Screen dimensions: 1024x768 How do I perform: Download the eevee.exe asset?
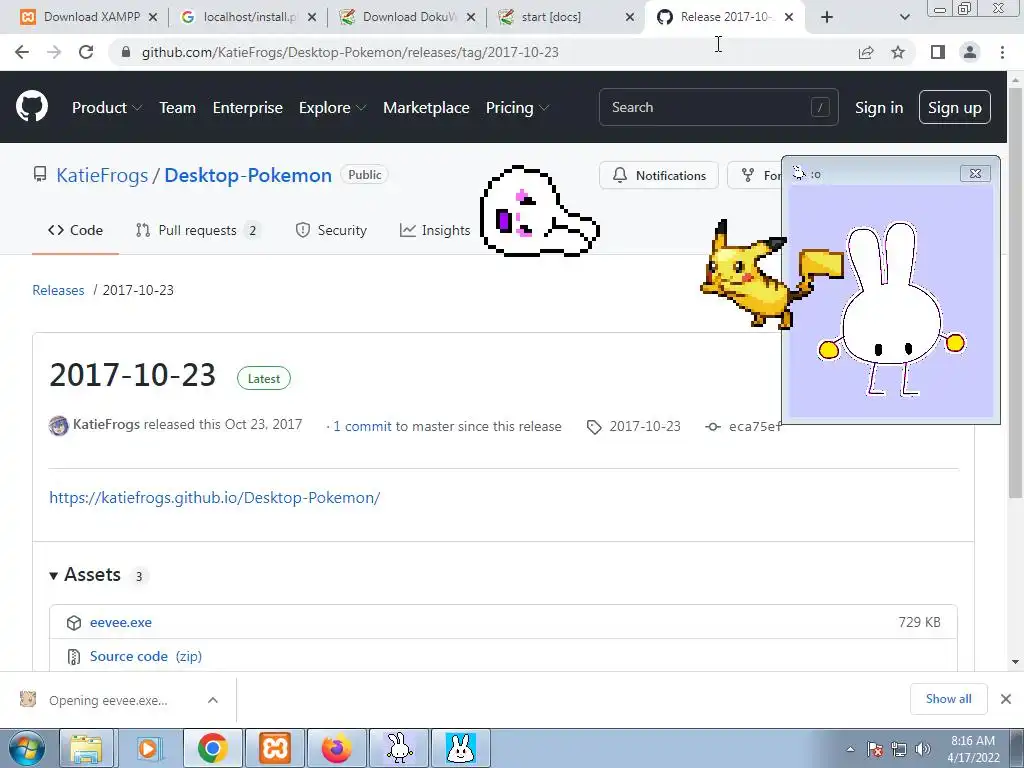[121, 622]
